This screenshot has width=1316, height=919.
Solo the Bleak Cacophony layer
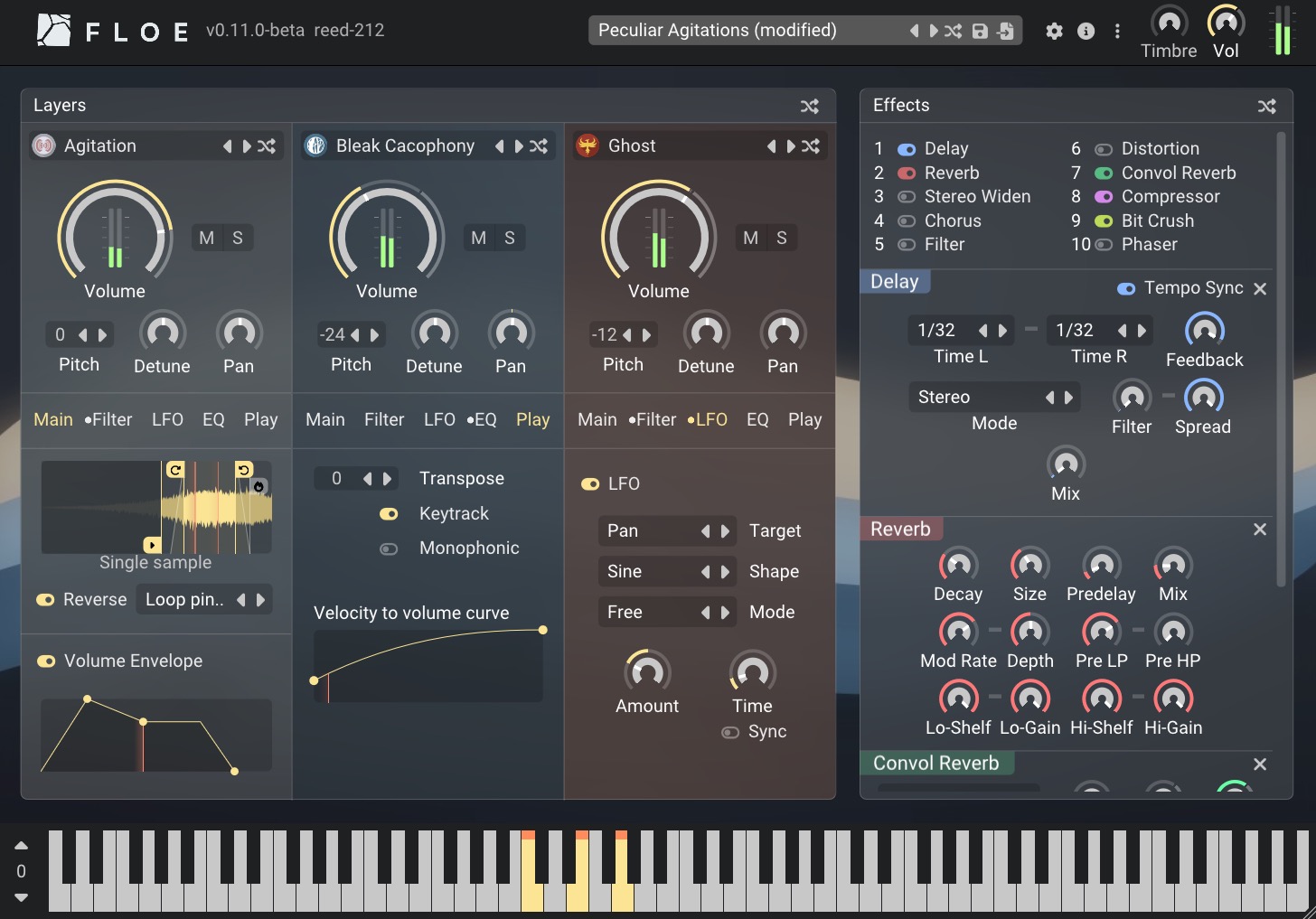(510, 238)
